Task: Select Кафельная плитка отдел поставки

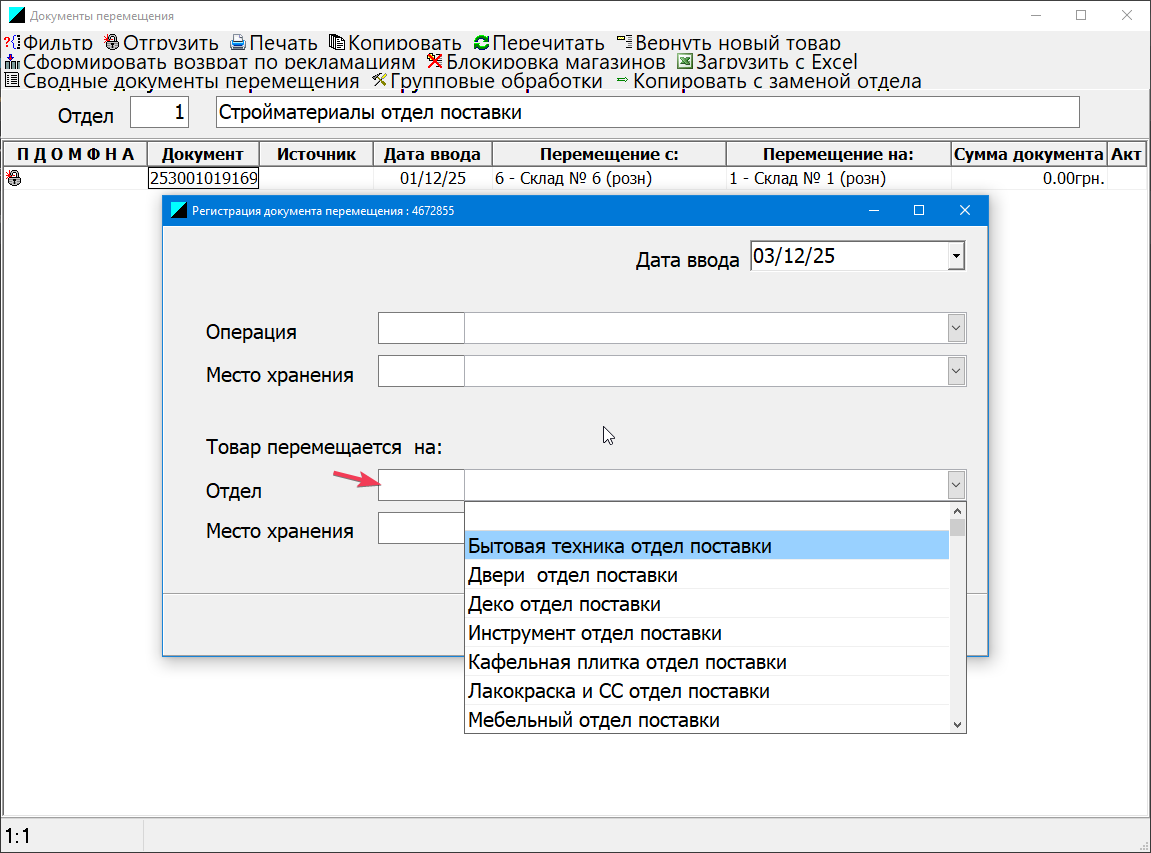Action: click(707, 662)
